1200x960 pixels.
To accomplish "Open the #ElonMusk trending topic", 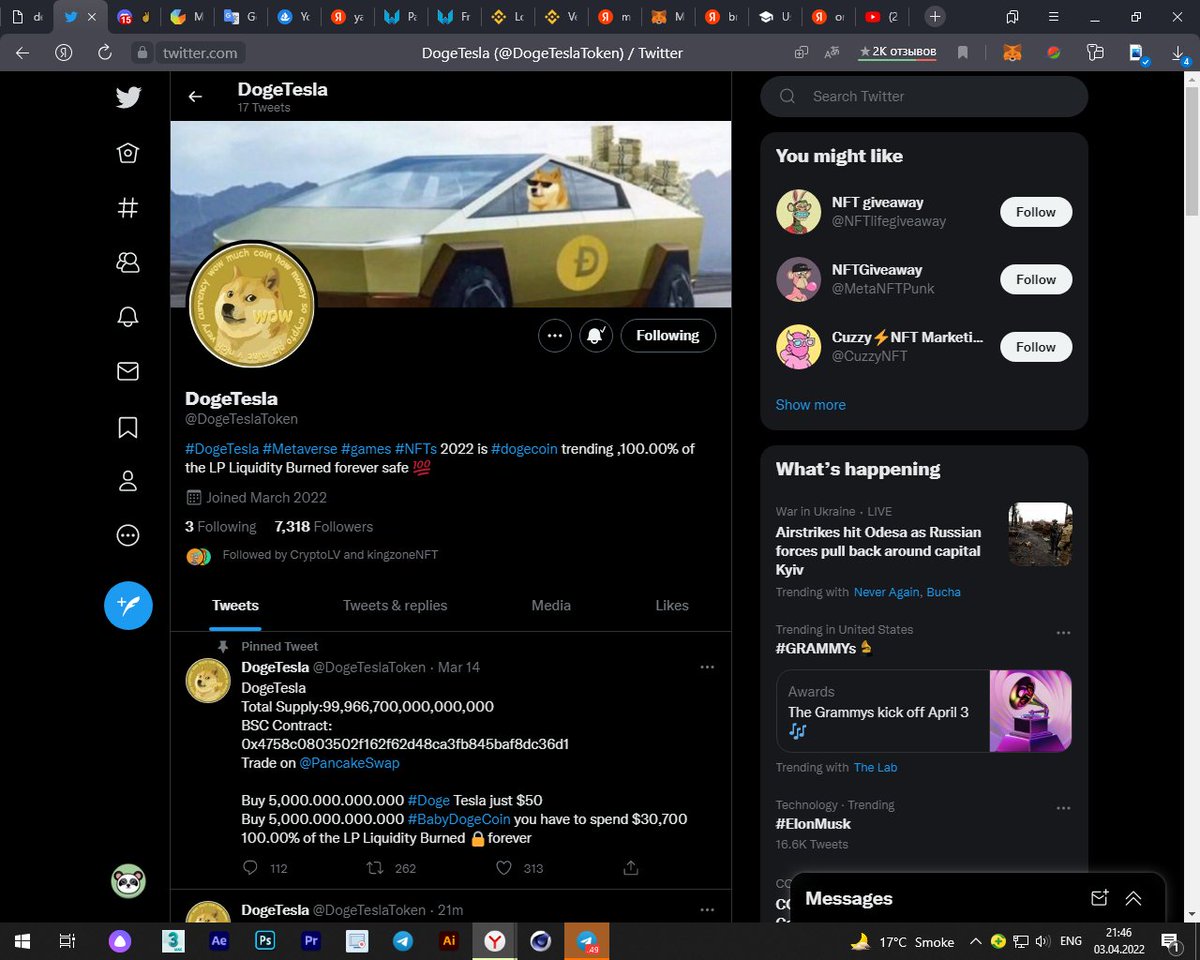I will click(x=813, y=824).
